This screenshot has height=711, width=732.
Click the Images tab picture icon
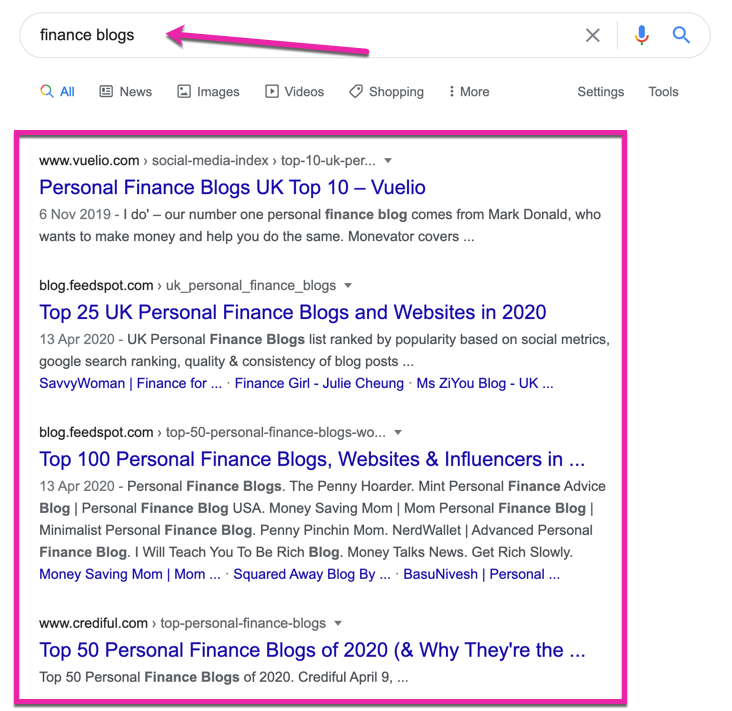[x=183, y=91]
